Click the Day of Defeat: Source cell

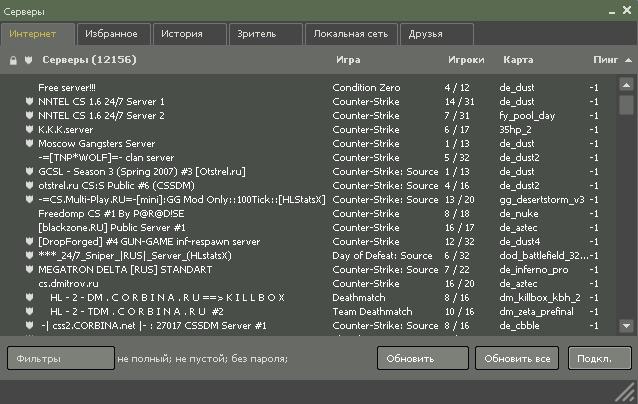[382, 256]
